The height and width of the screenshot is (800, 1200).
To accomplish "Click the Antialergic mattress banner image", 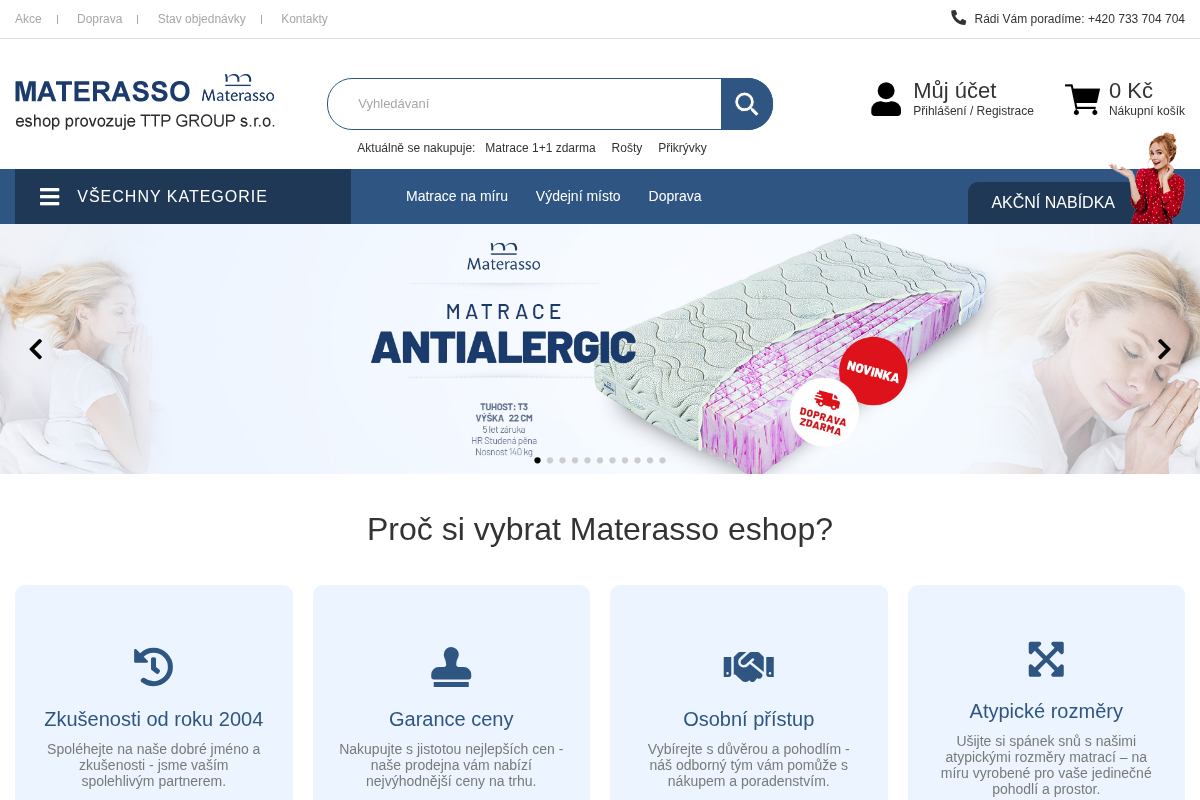I will [x=600, y=349].
